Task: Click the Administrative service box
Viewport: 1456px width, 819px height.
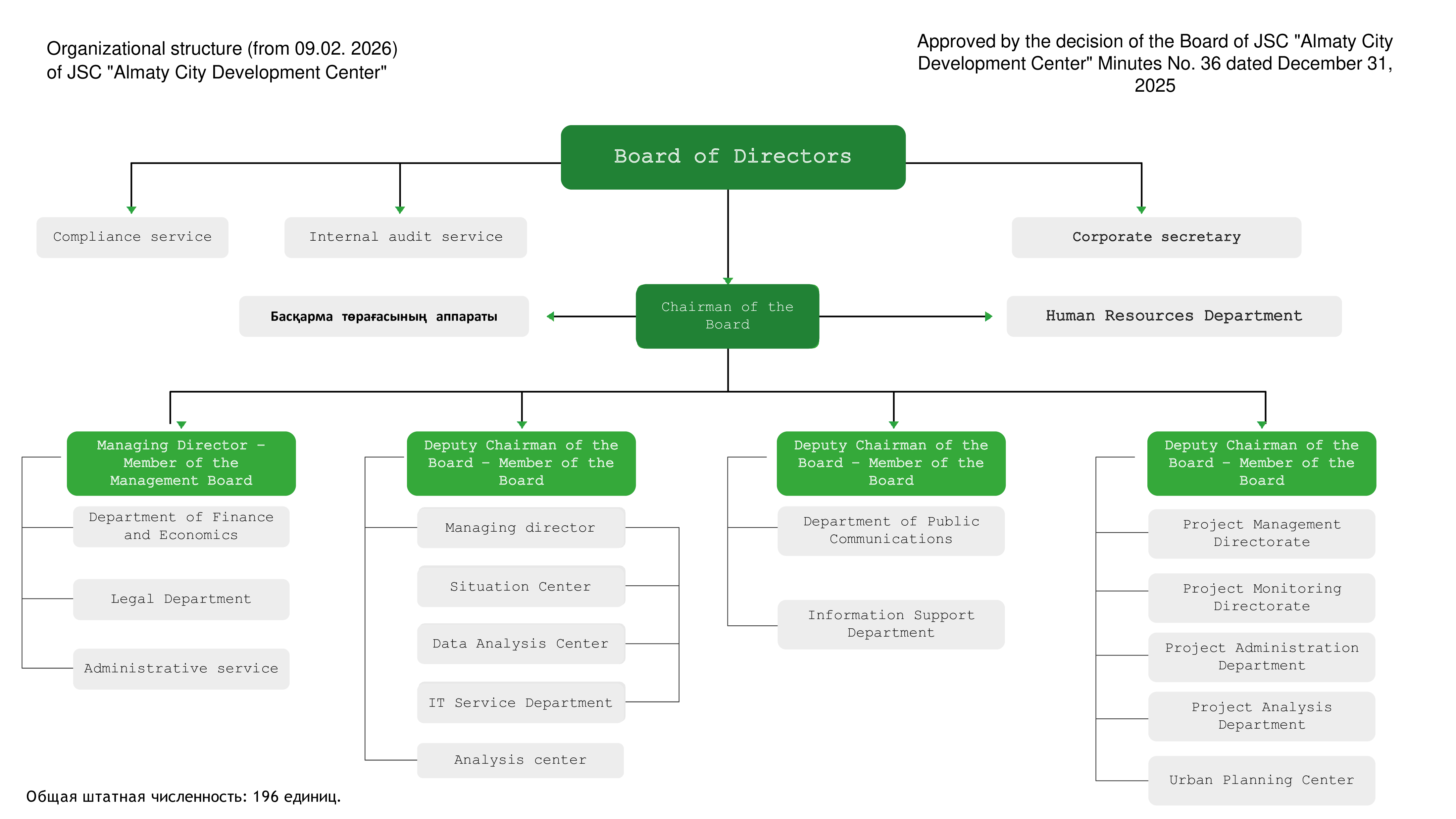Action: click(181, 668)
